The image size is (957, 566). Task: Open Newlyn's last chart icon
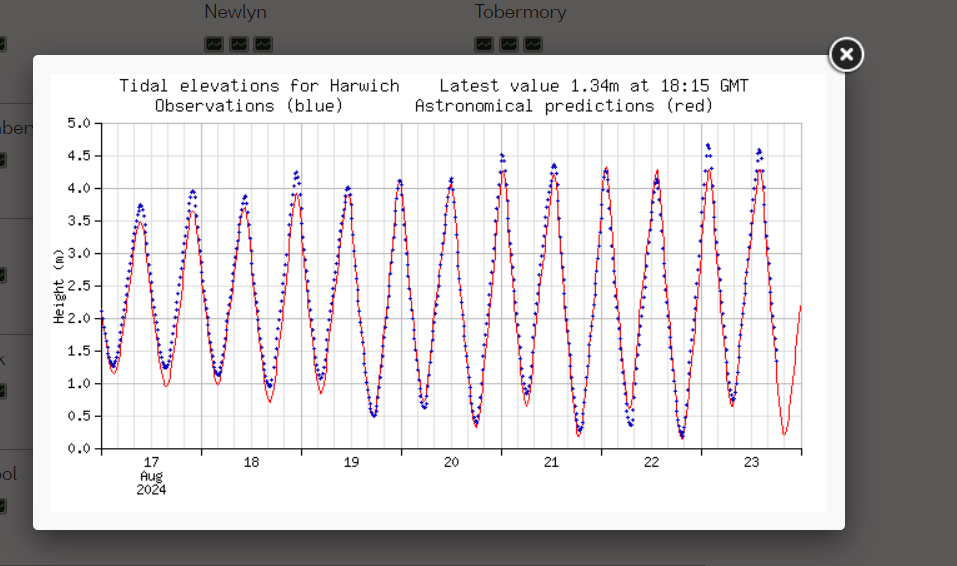(x=263, y=44)
